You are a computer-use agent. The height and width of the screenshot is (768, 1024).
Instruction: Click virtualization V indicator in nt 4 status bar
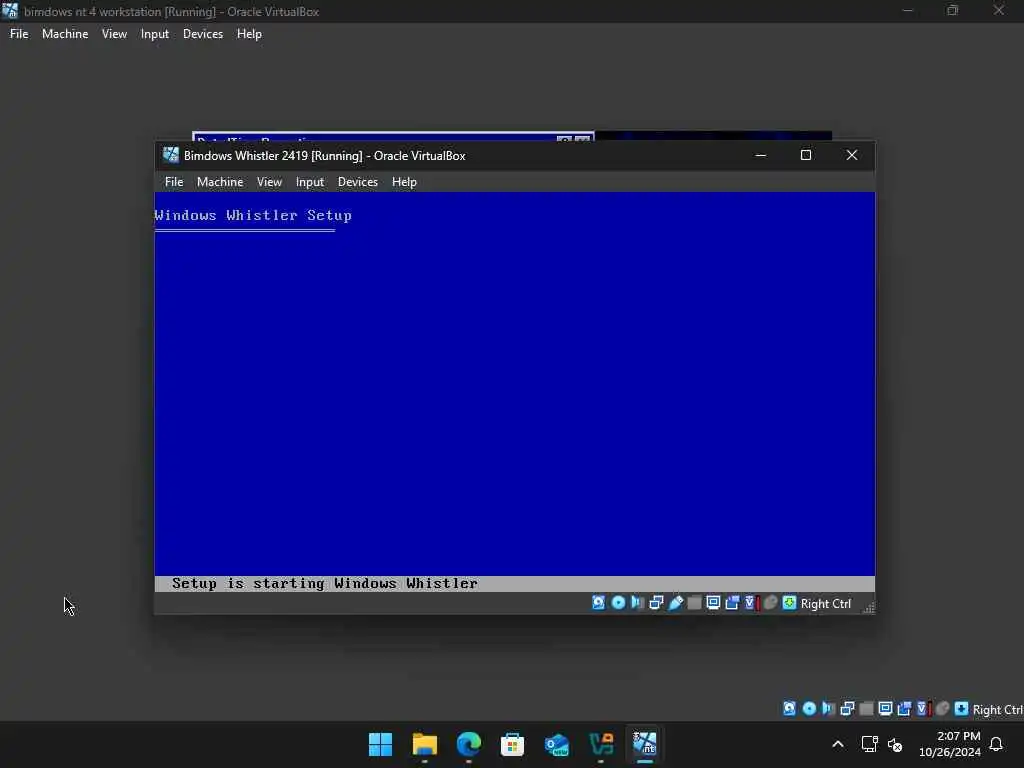pos(923,709)
